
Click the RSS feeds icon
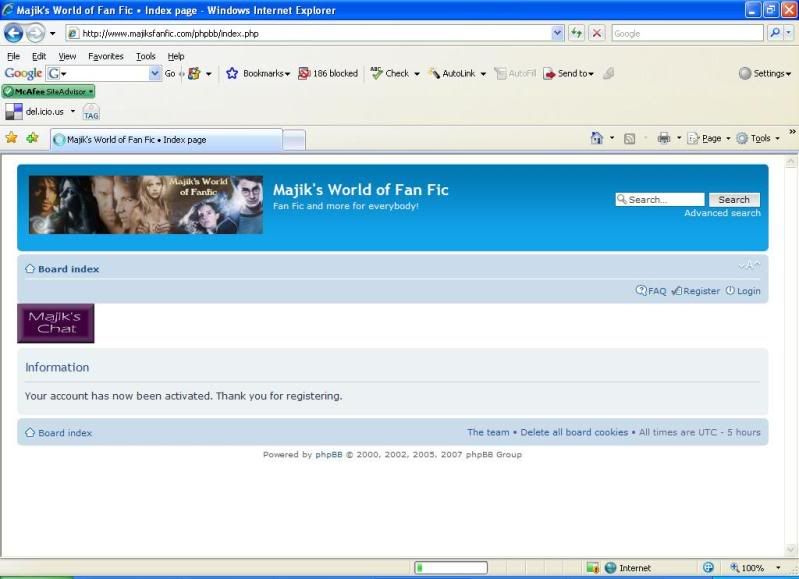click(630, 139)
